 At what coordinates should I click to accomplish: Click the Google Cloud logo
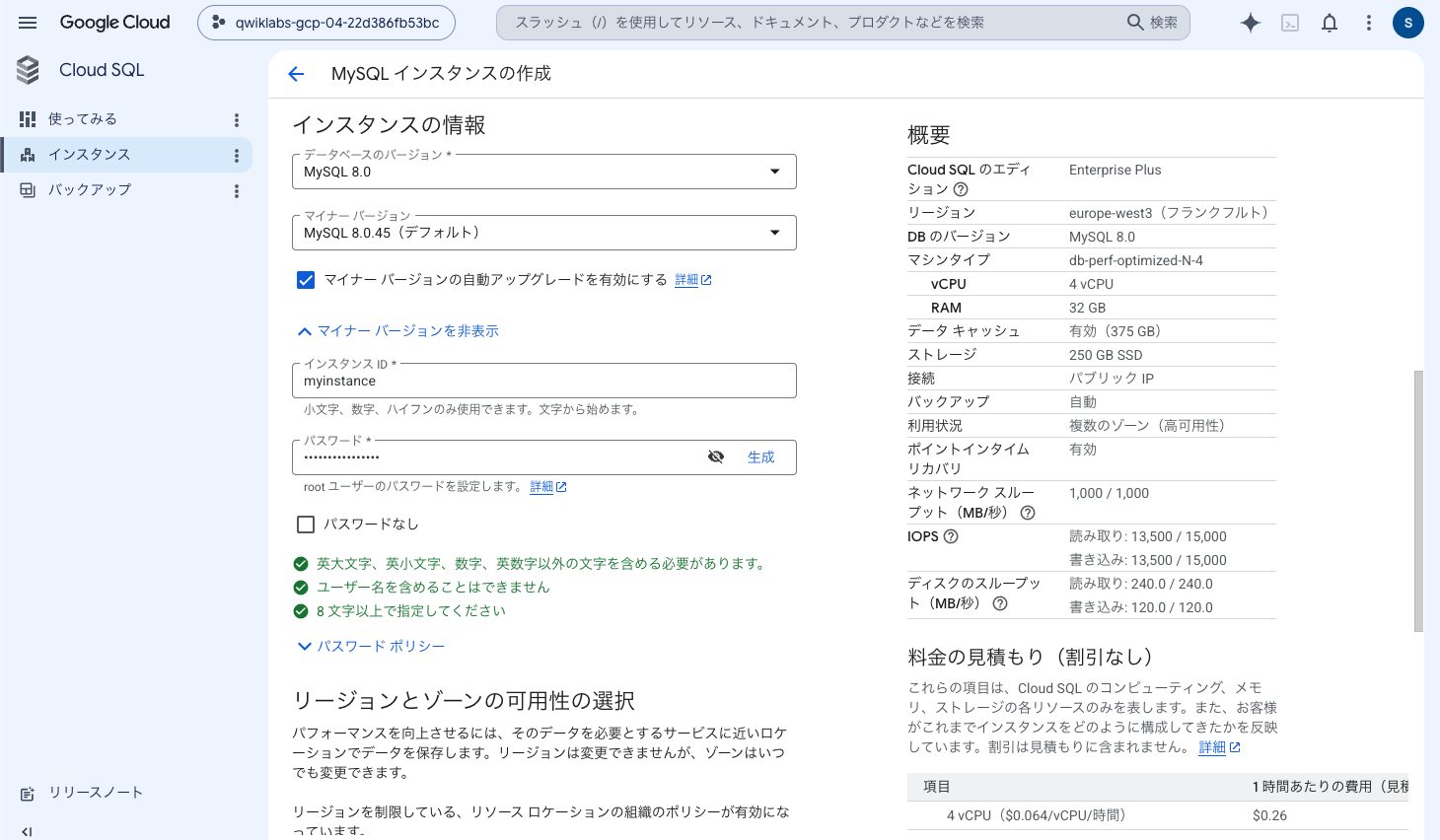click(114, 23)
